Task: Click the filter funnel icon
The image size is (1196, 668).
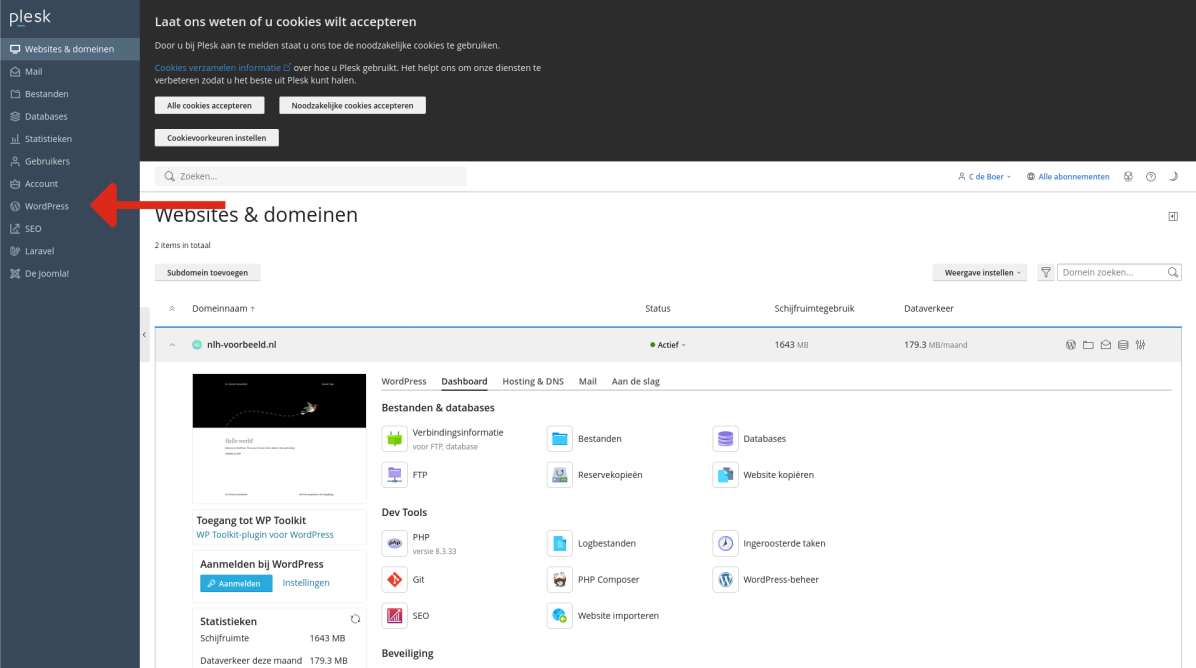Action: click(x=1046, y=272)
